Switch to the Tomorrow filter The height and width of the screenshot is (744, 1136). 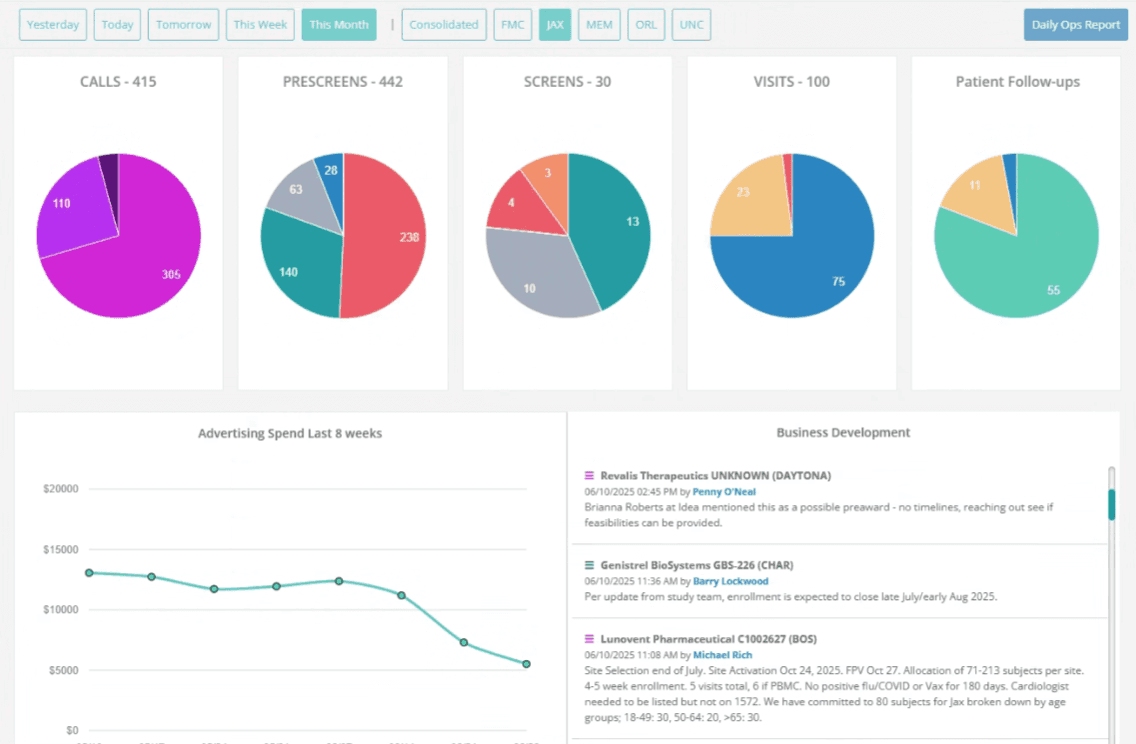pyautogui.click(x=183, y=25)
